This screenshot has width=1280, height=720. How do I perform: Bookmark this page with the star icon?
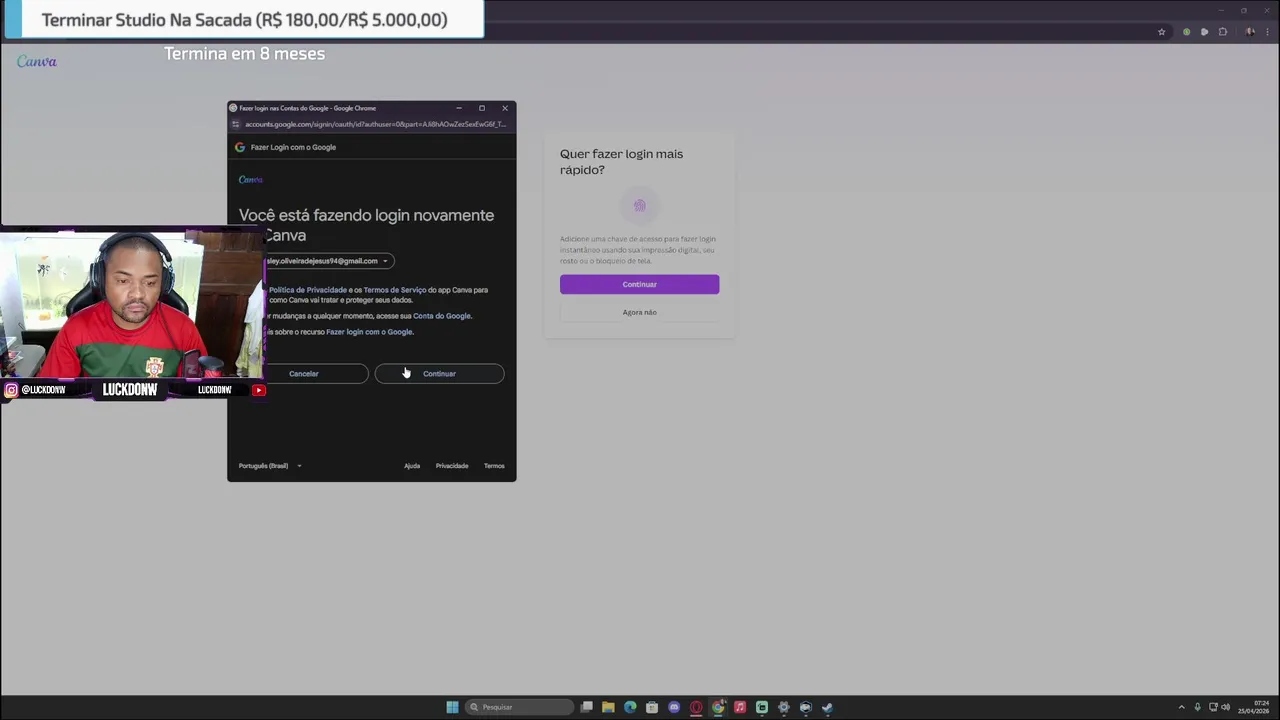(x=1161, y=32)
